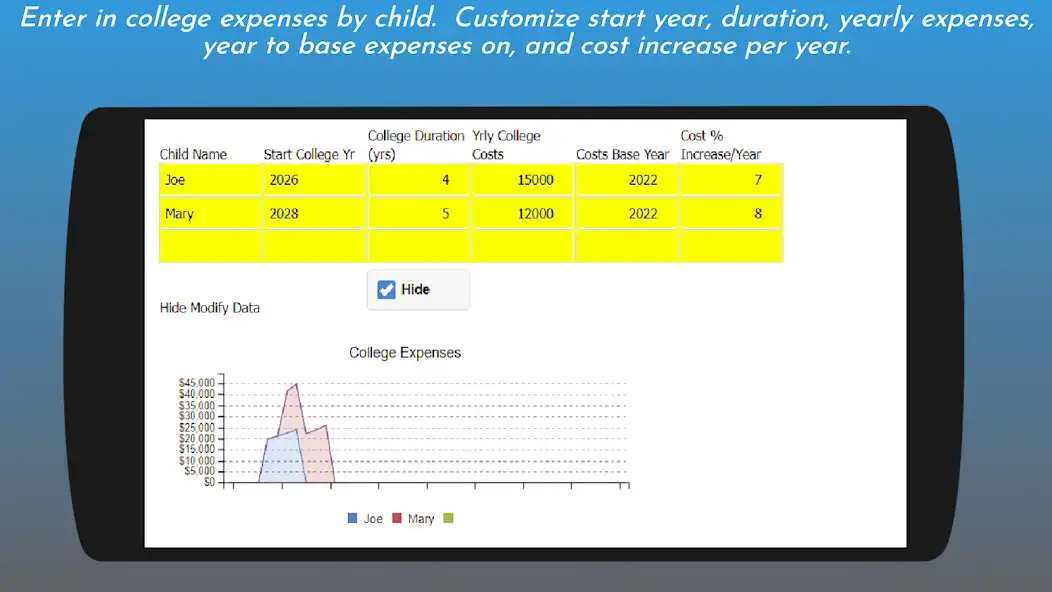
Task: Select the Hide Modify Data label
Action: pyautogui.click(x=209, y=308)
